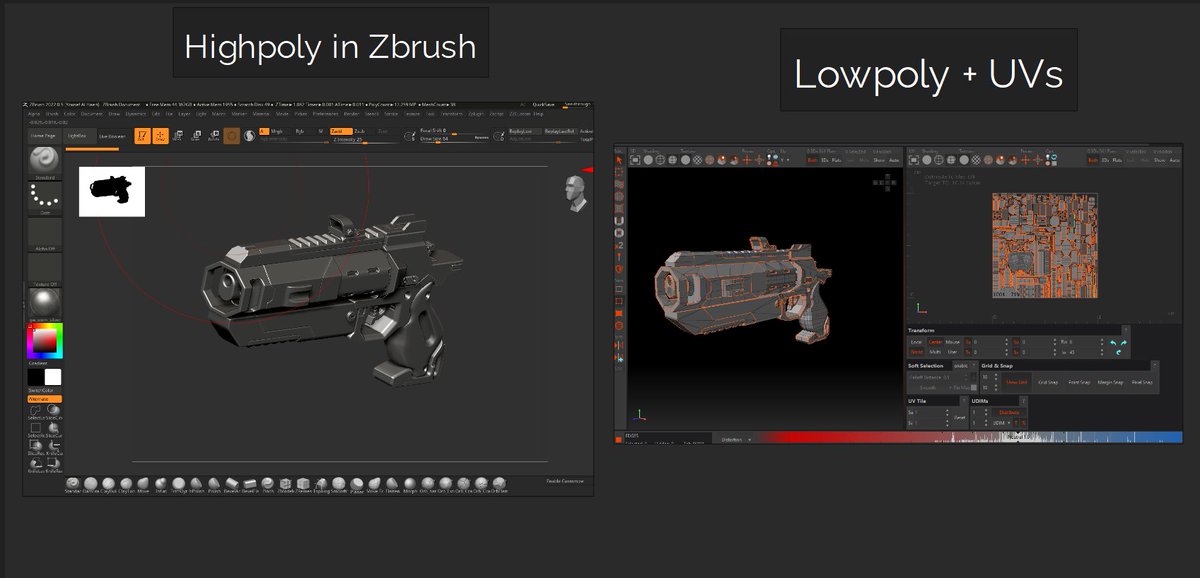Open the material sphere picker

[x=43, y=304]
